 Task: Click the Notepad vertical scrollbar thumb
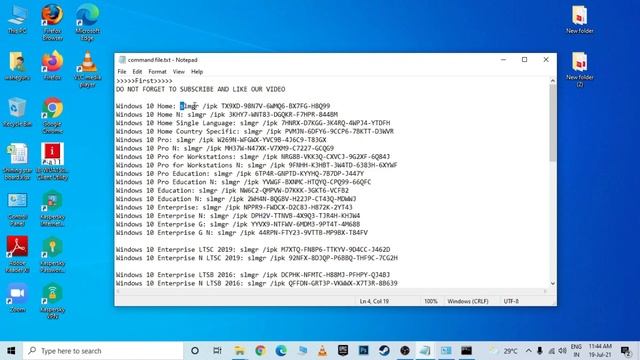pos(553,122)
